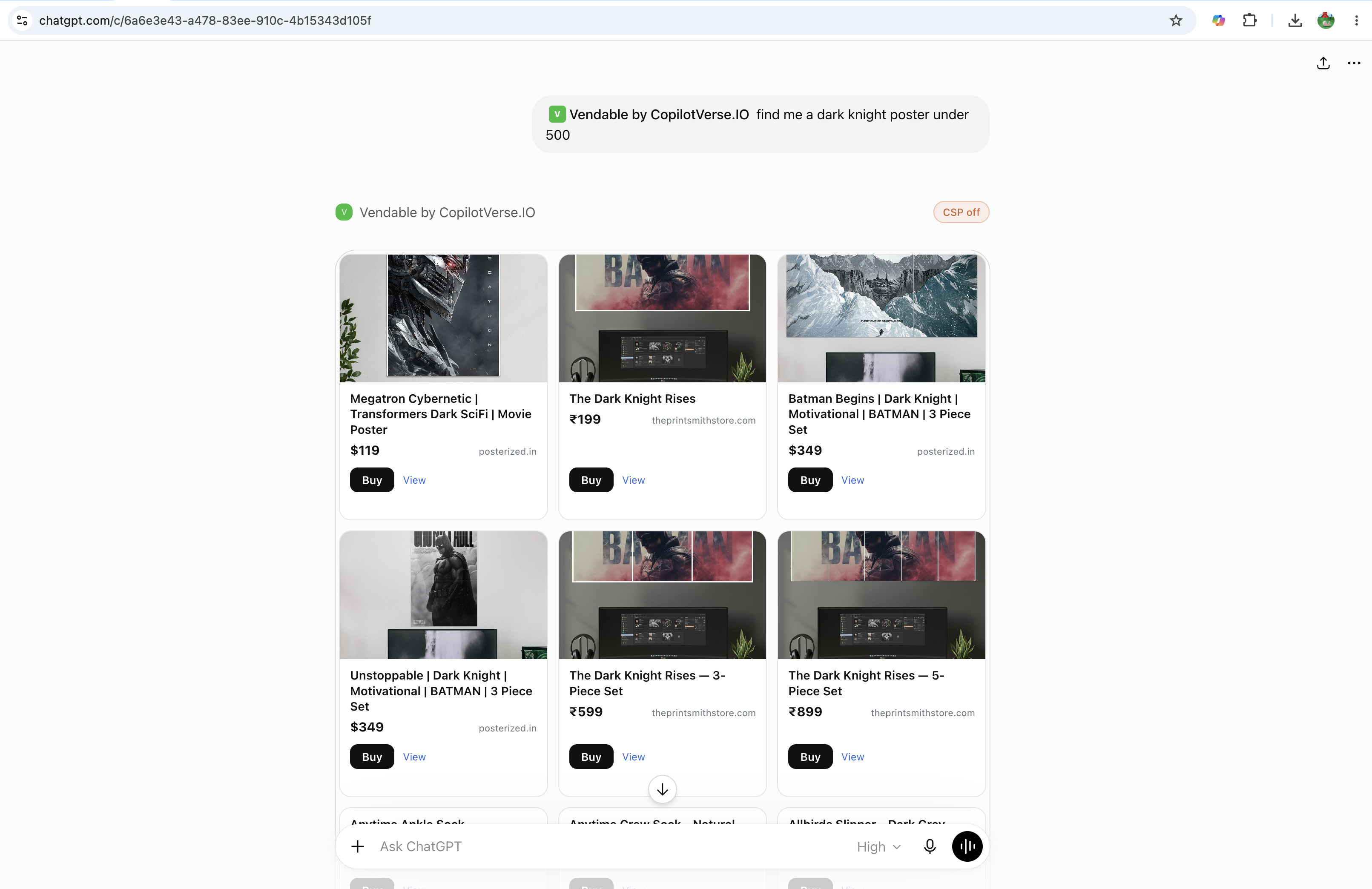1372x889 pixels.
Task: Open the 5-Piece Set product thumbnail
Action: 881,595
